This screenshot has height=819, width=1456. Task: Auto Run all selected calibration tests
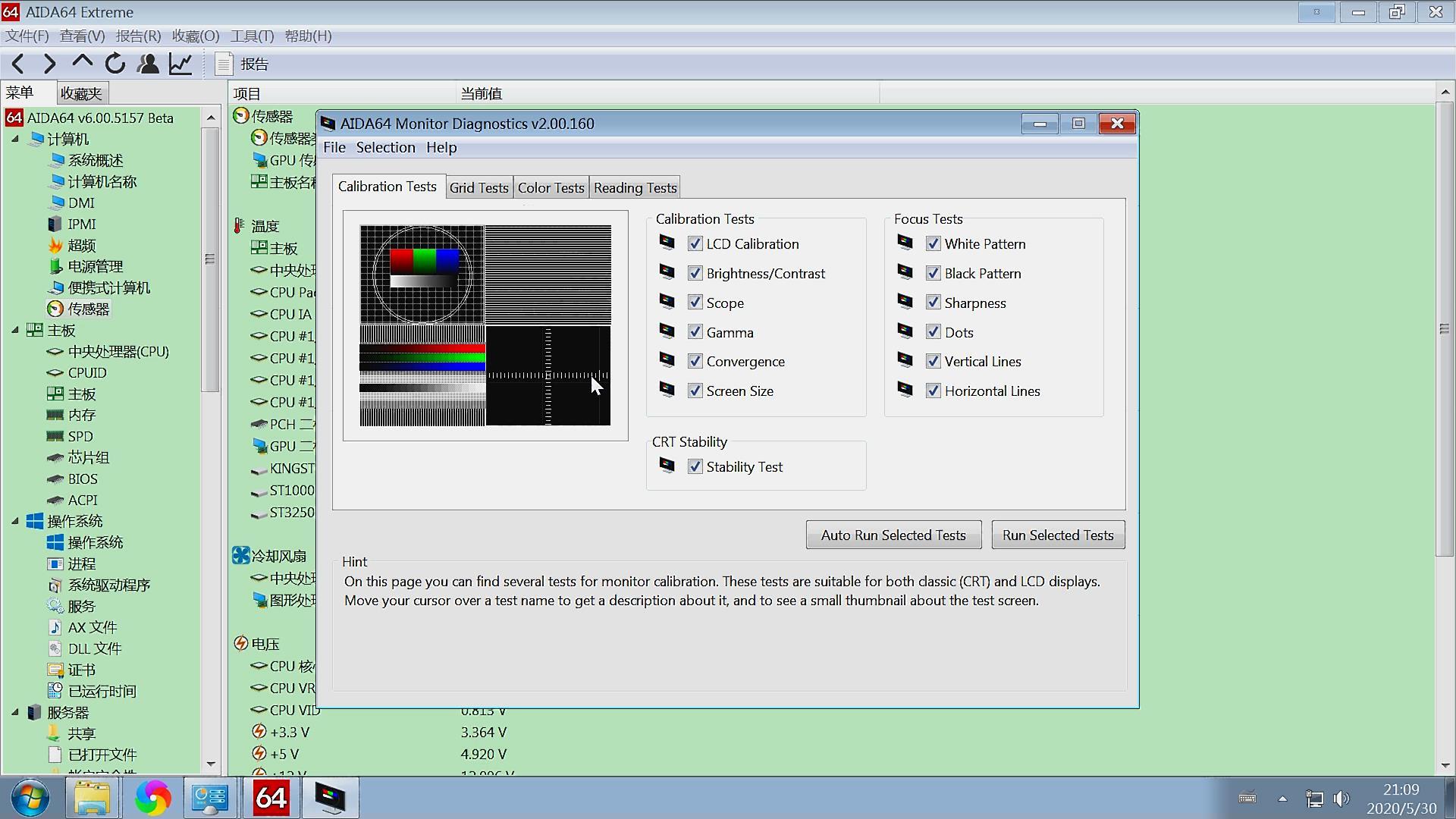pyautogui.click(x=893, y=535)
